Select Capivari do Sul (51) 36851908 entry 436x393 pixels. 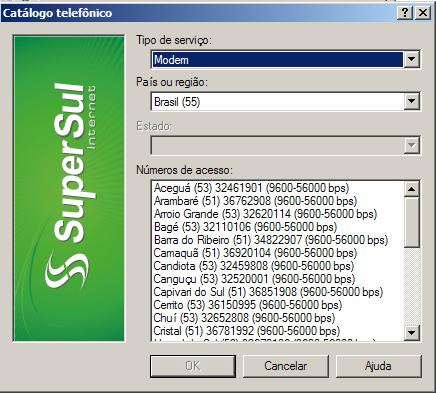click(x=268, y=292)
